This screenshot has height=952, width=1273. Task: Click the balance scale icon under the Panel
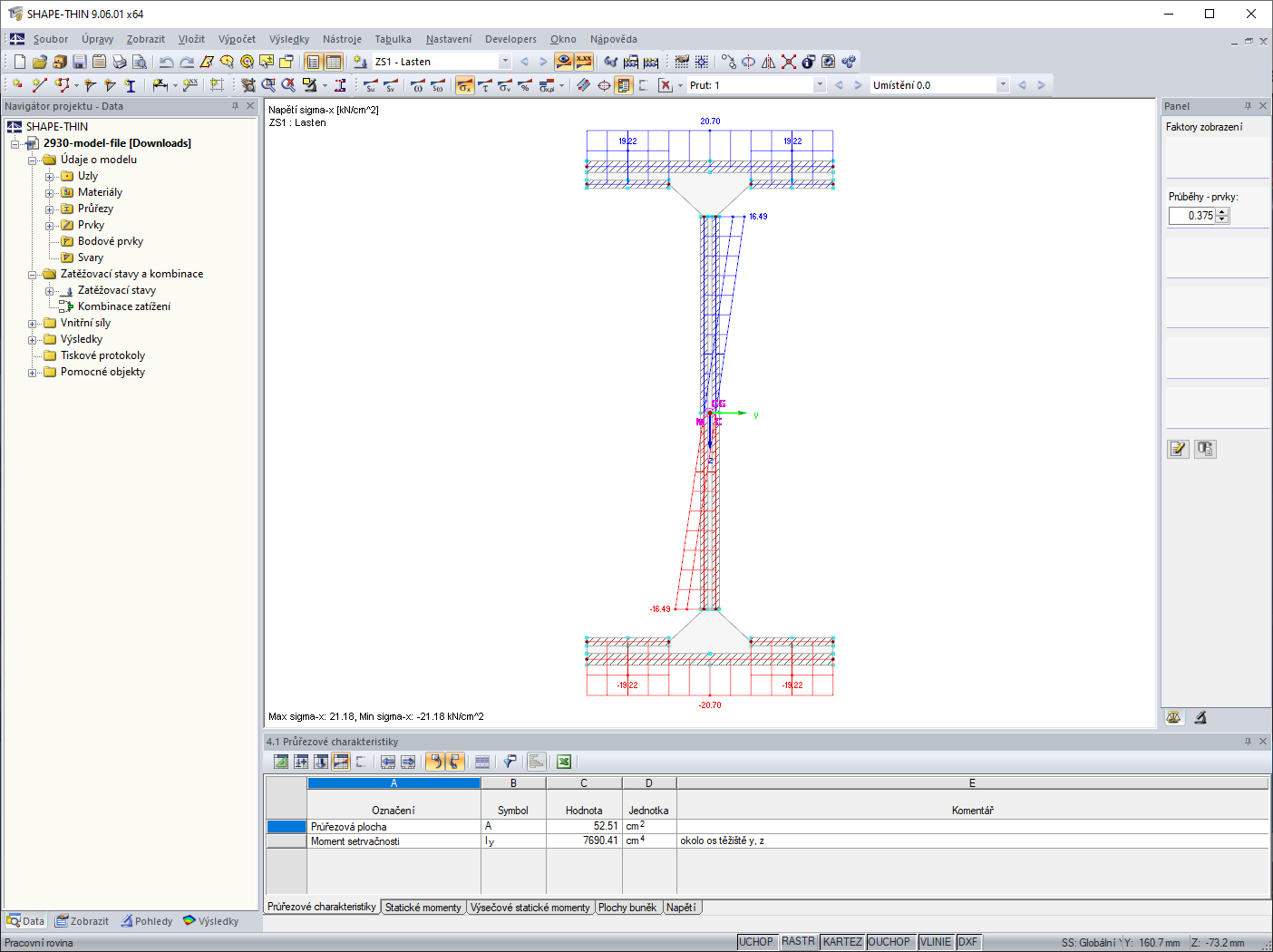(1174, 717)
